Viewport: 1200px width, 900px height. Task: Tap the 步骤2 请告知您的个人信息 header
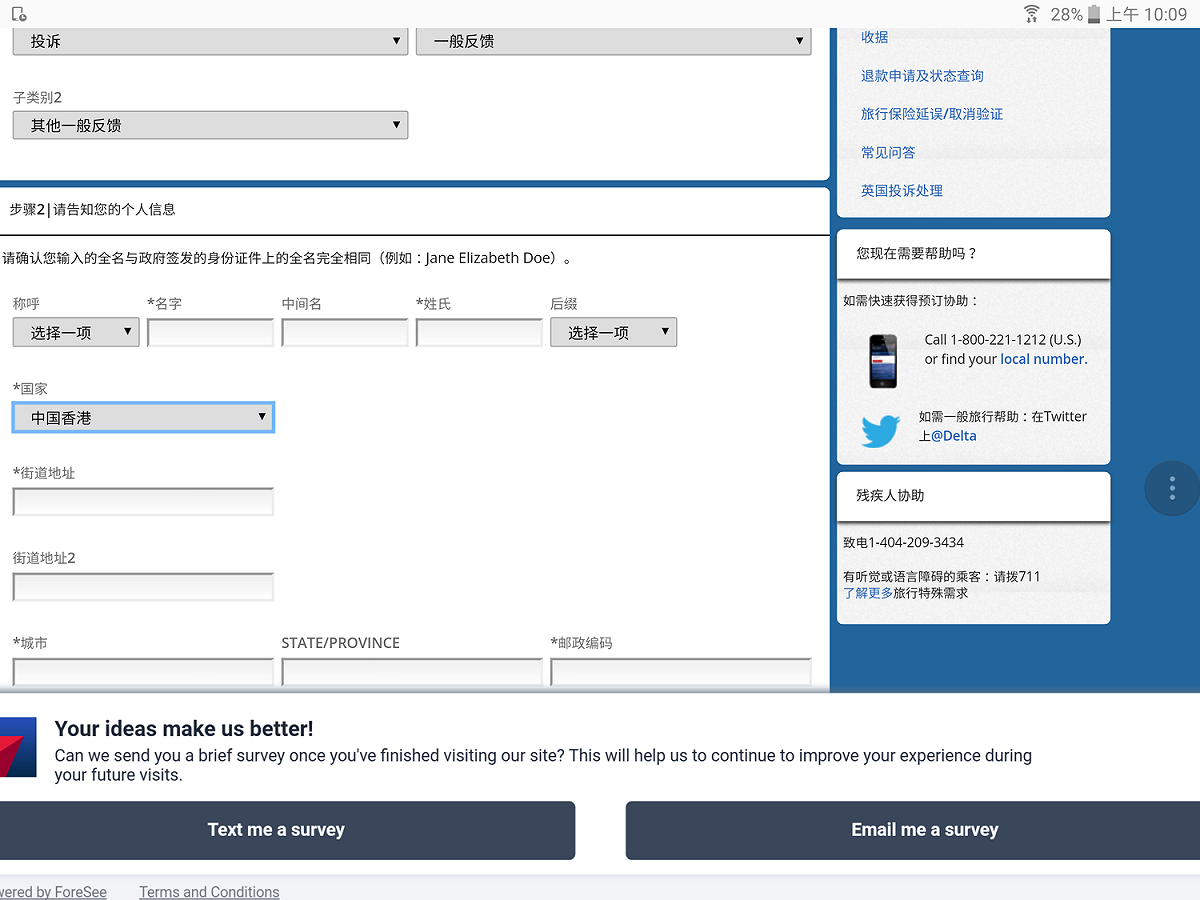tap(92, 210)
